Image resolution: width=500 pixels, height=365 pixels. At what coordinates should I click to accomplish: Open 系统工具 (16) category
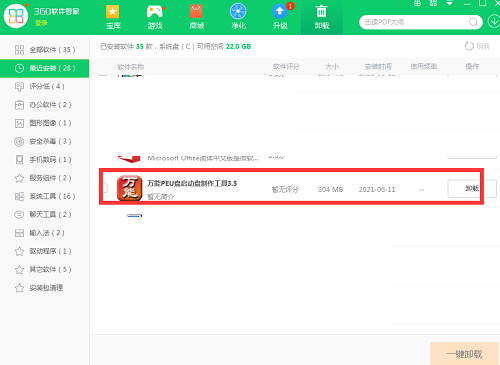pos(45,196)
